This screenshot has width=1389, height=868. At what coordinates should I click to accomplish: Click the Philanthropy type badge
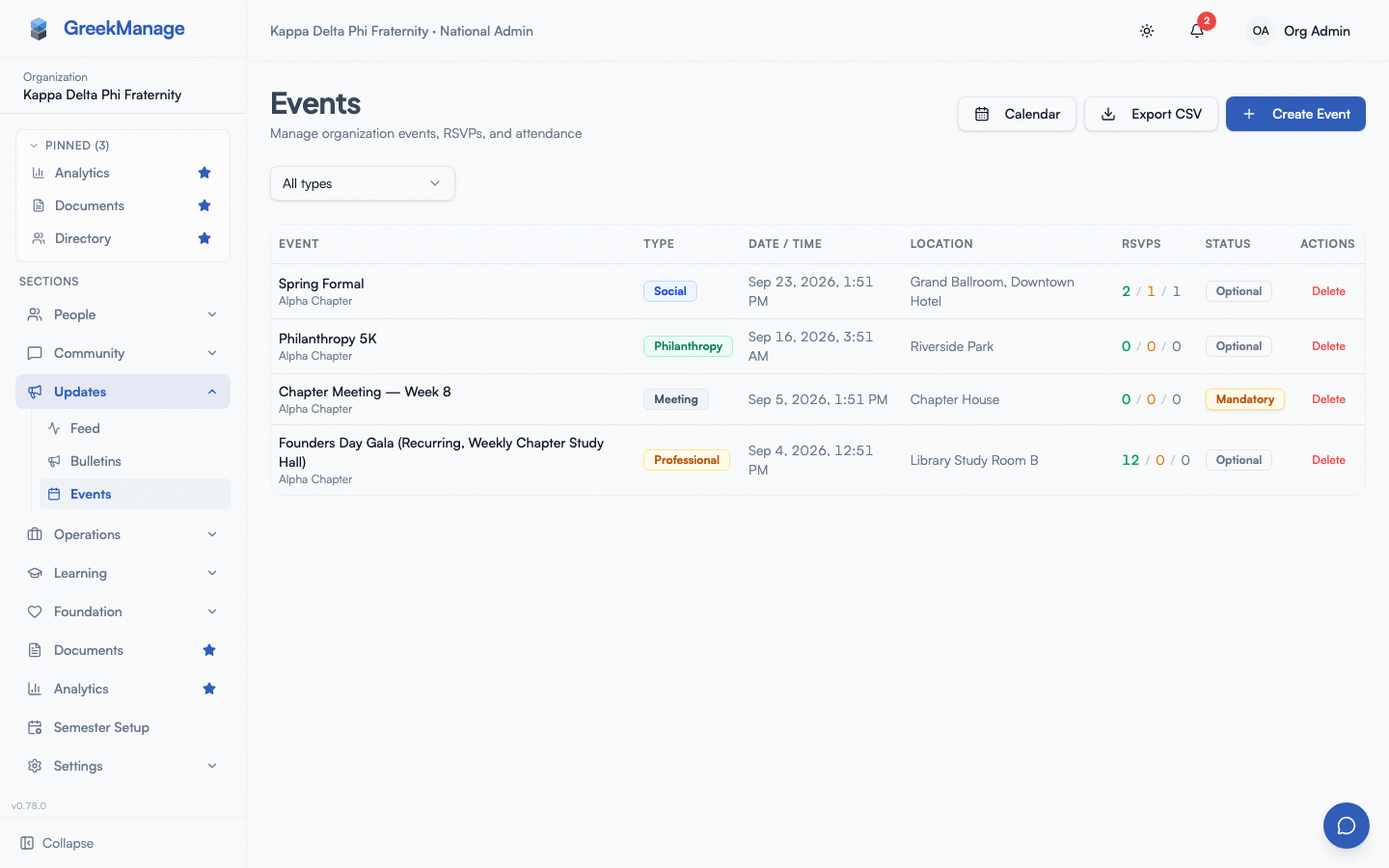point(688,346)
